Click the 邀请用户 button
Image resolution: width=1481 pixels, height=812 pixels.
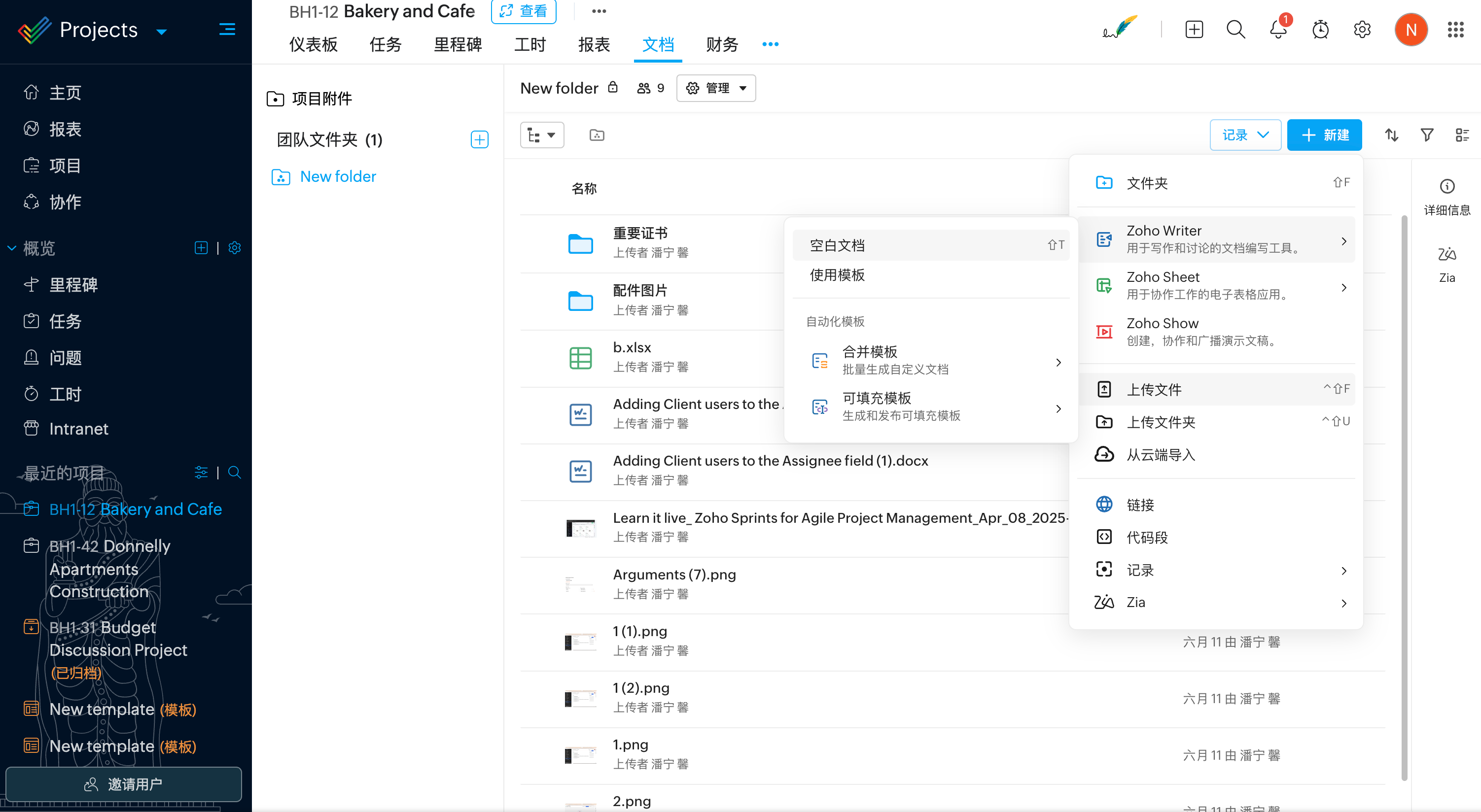pos(124,784)
